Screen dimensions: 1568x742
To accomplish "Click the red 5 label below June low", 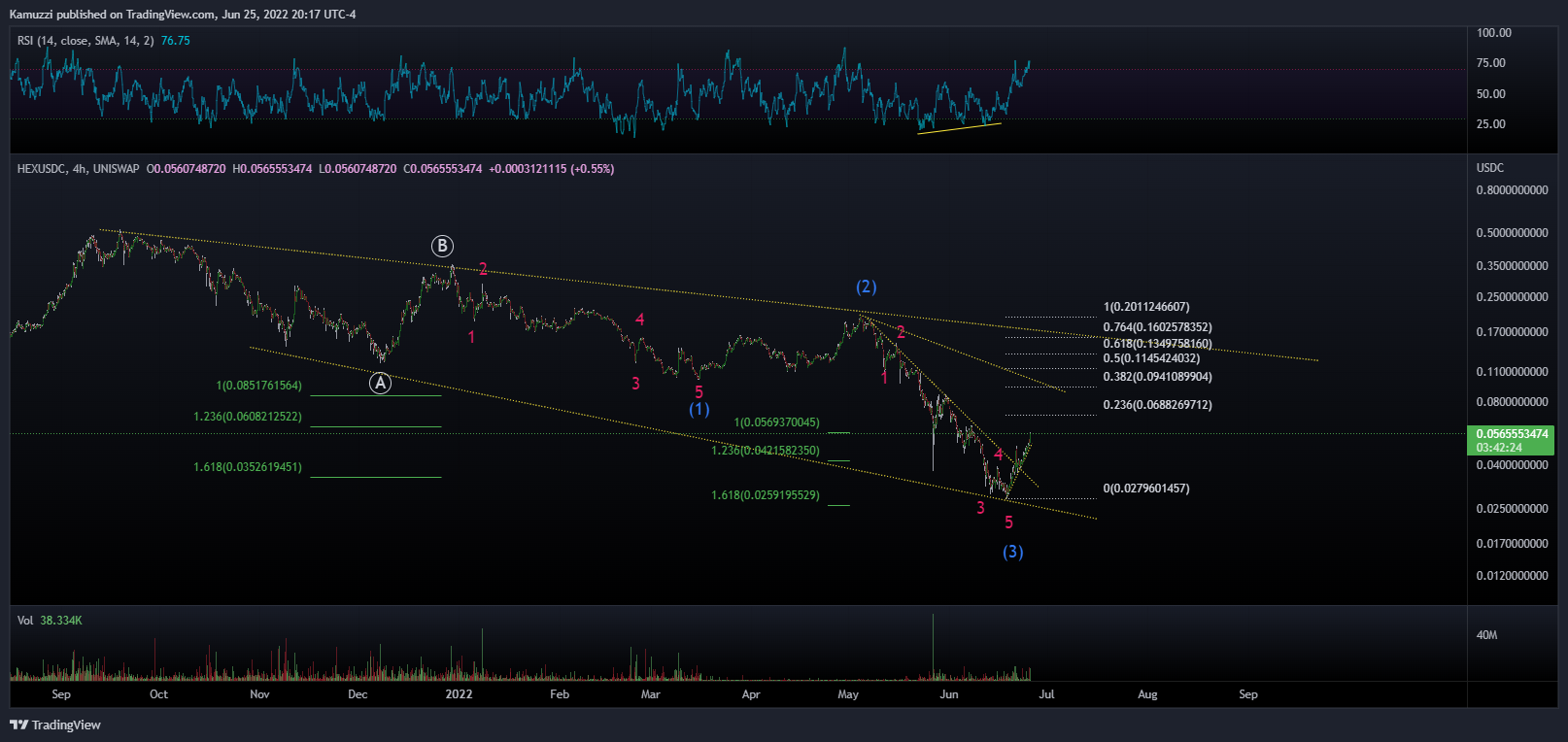I will click(x=1008, y=523).
